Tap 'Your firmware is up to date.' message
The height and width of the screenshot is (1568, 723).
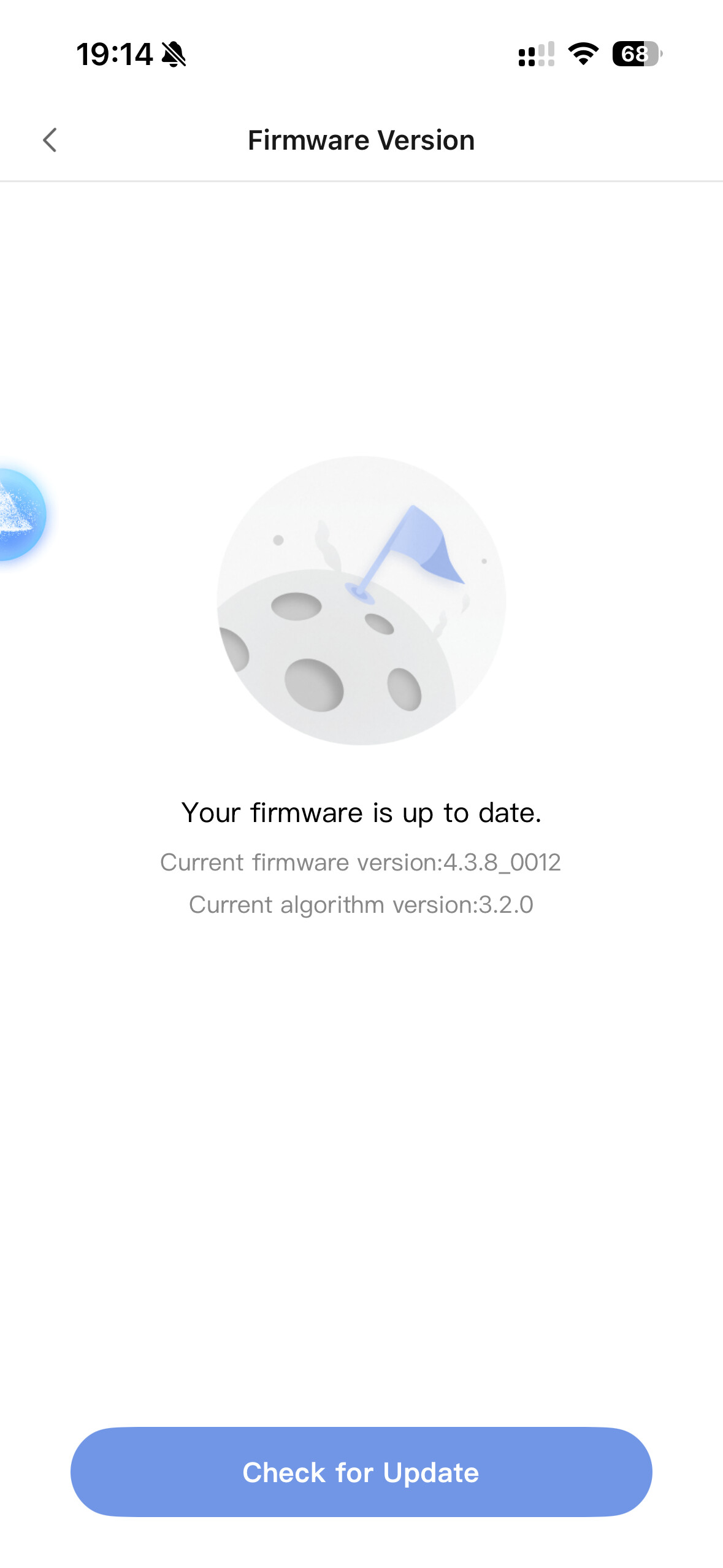tap(361, 813)
